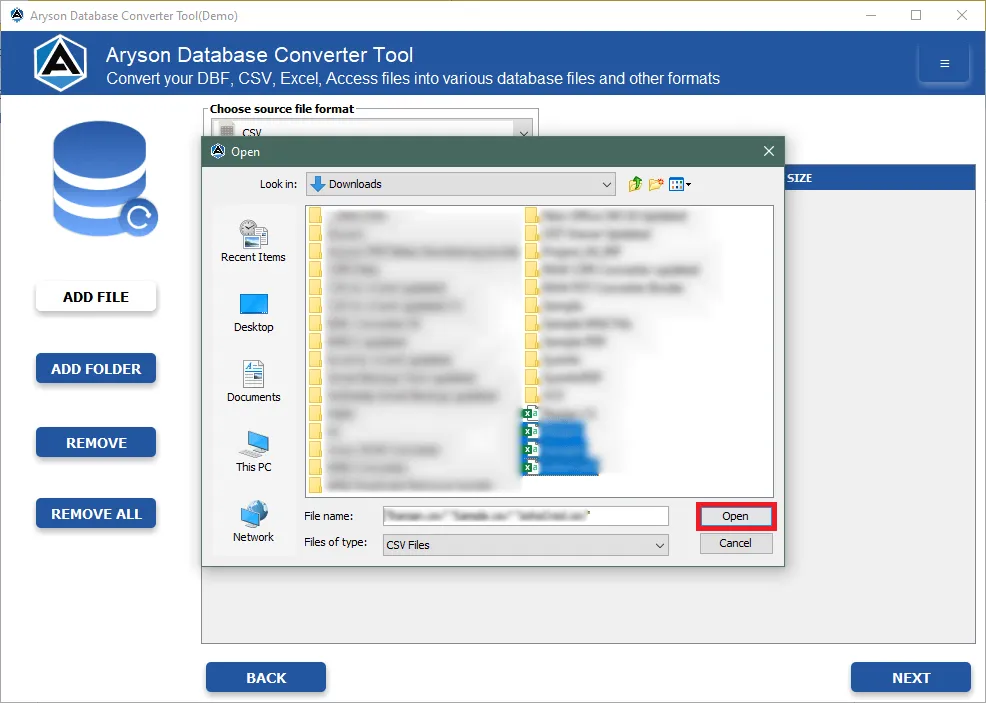Click the ADD FOLDER button
986x703 pixels.
(x=96, y=369)
